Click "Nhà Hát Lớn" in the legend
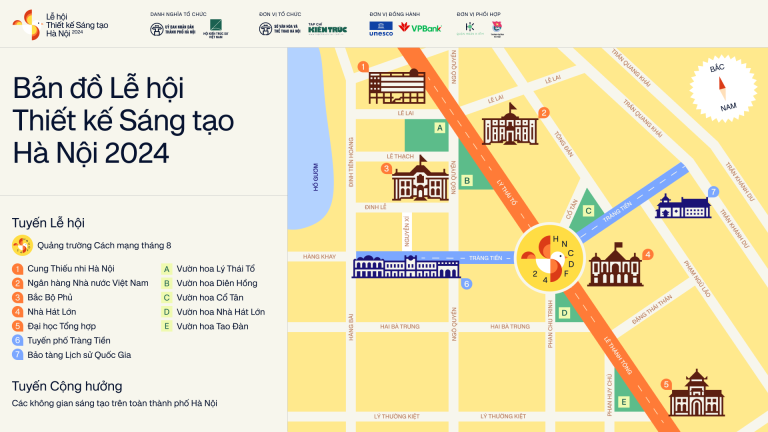Screen dimensions: 768x432 coord(57,311)
